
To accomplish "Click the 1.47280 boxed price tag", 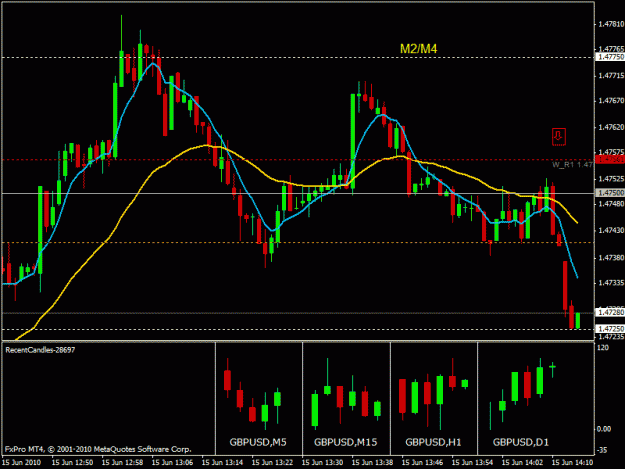I will pos(609,312).
